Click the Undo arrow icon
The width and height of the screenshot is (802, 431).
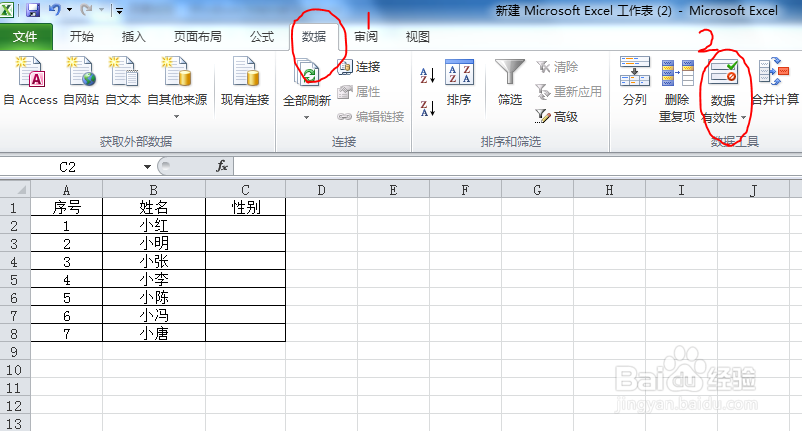[55, 9]
